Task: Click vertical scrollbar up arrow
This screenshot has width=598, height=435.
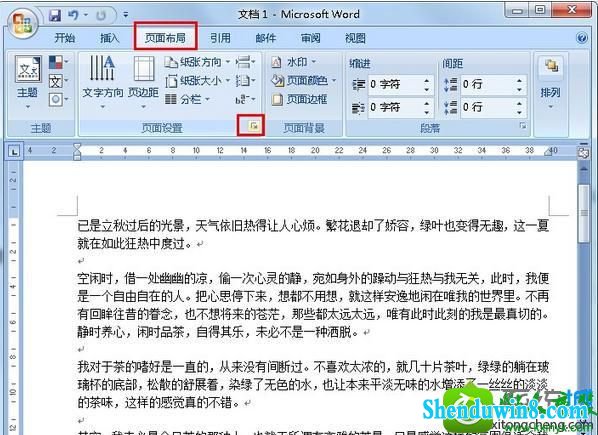Action: (584, 169)
